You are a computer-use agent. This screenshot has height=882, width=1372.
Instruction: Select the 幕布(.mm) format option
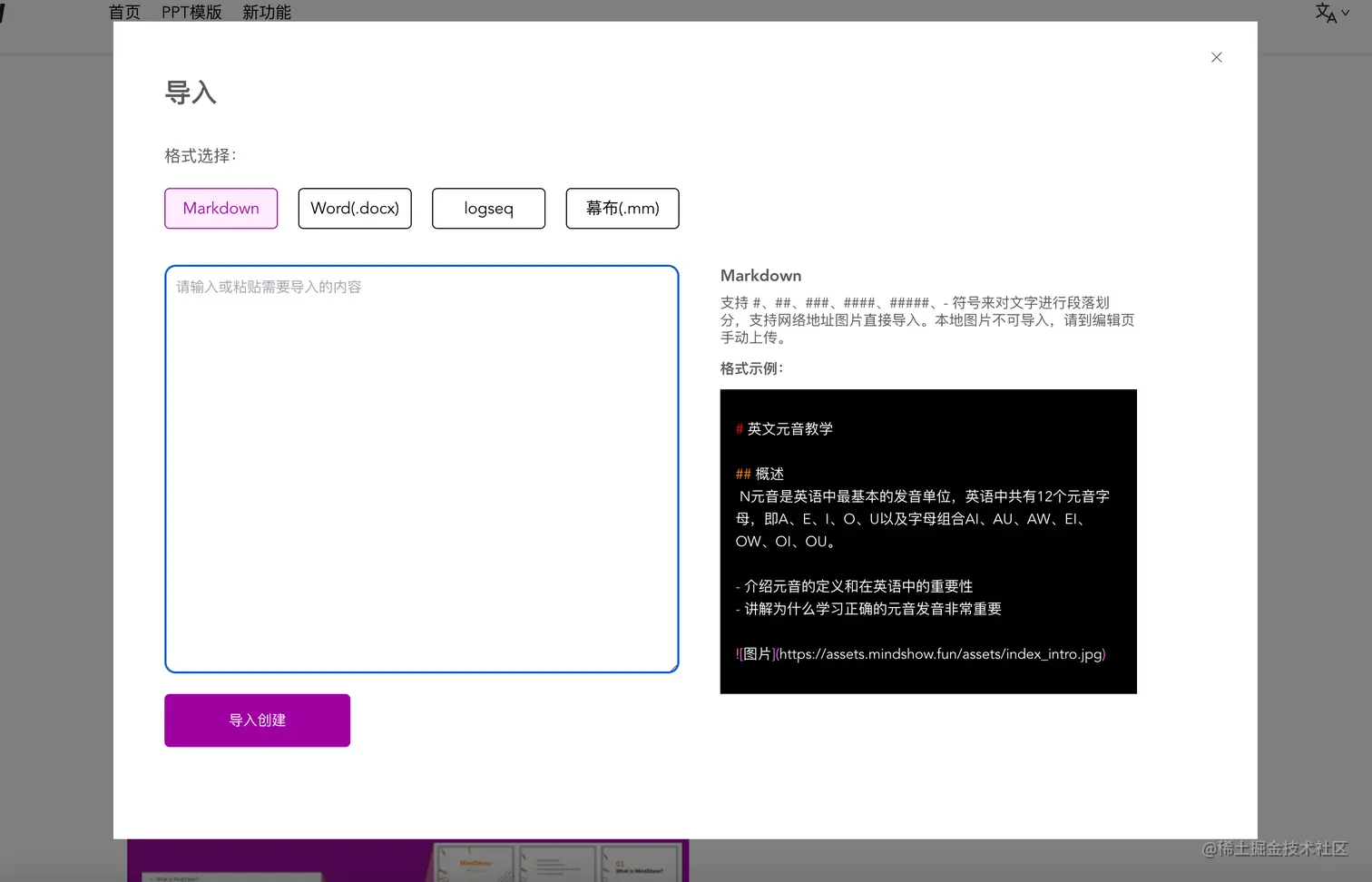coord(622,209)
